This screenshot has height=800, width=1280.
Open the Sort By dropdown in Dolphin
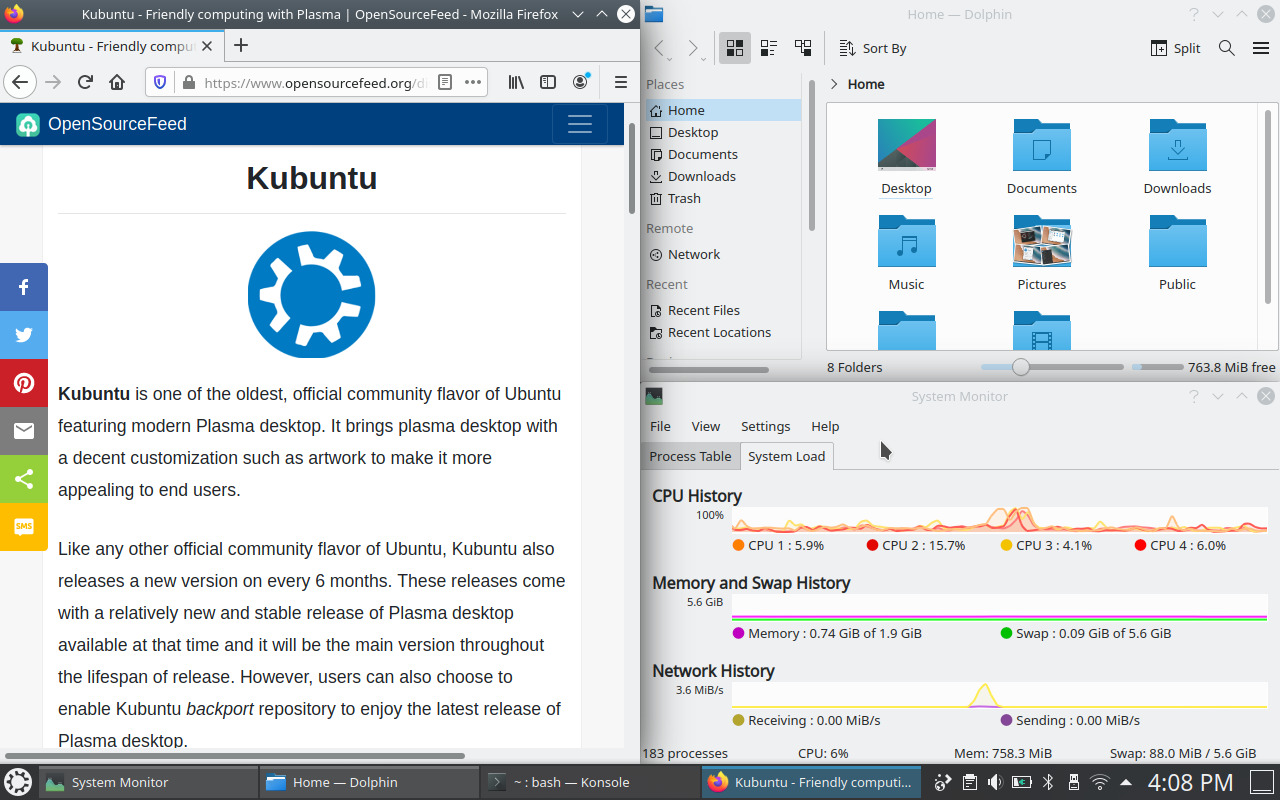point(872,47)
